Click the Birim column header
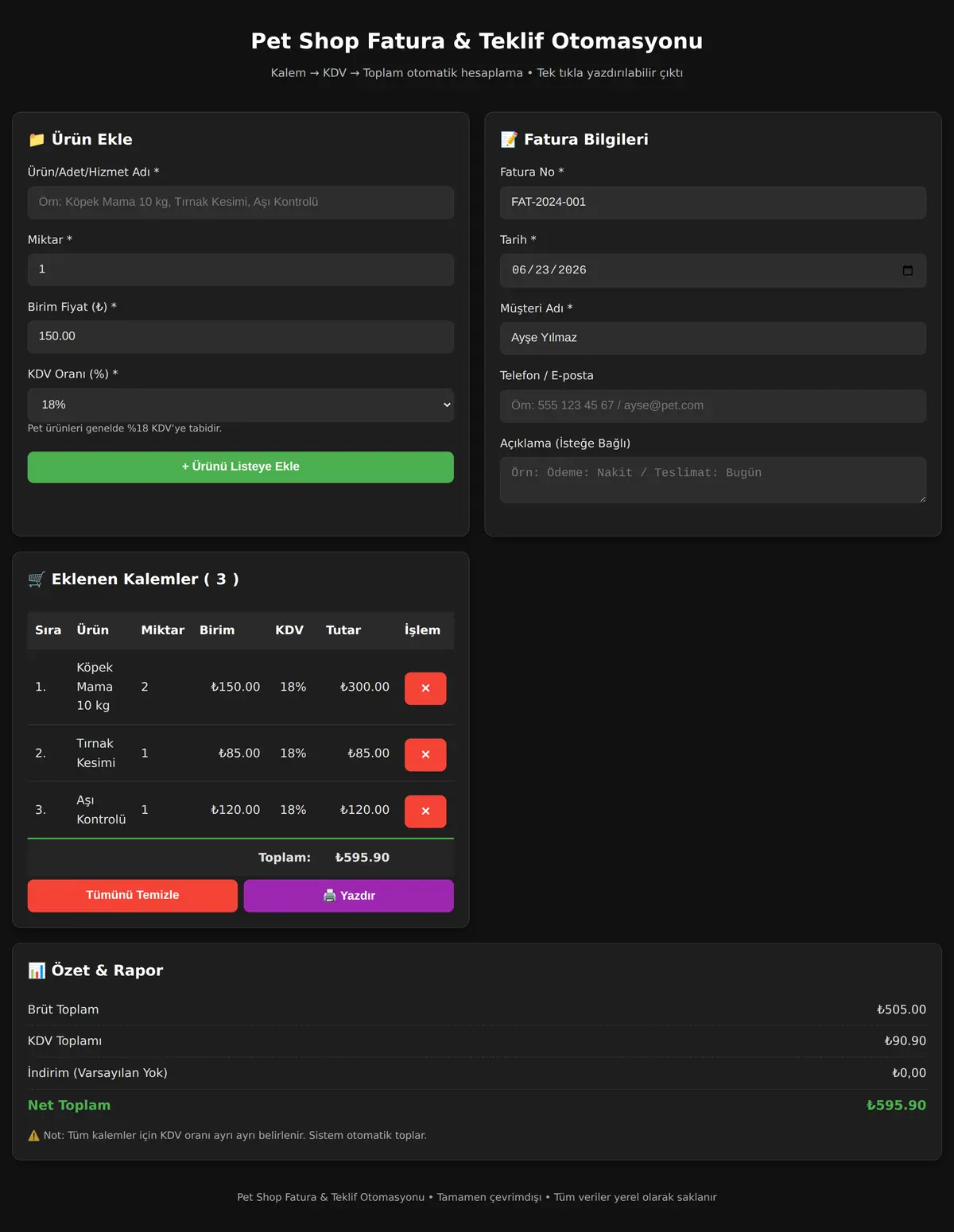 [x=217, y=630]
